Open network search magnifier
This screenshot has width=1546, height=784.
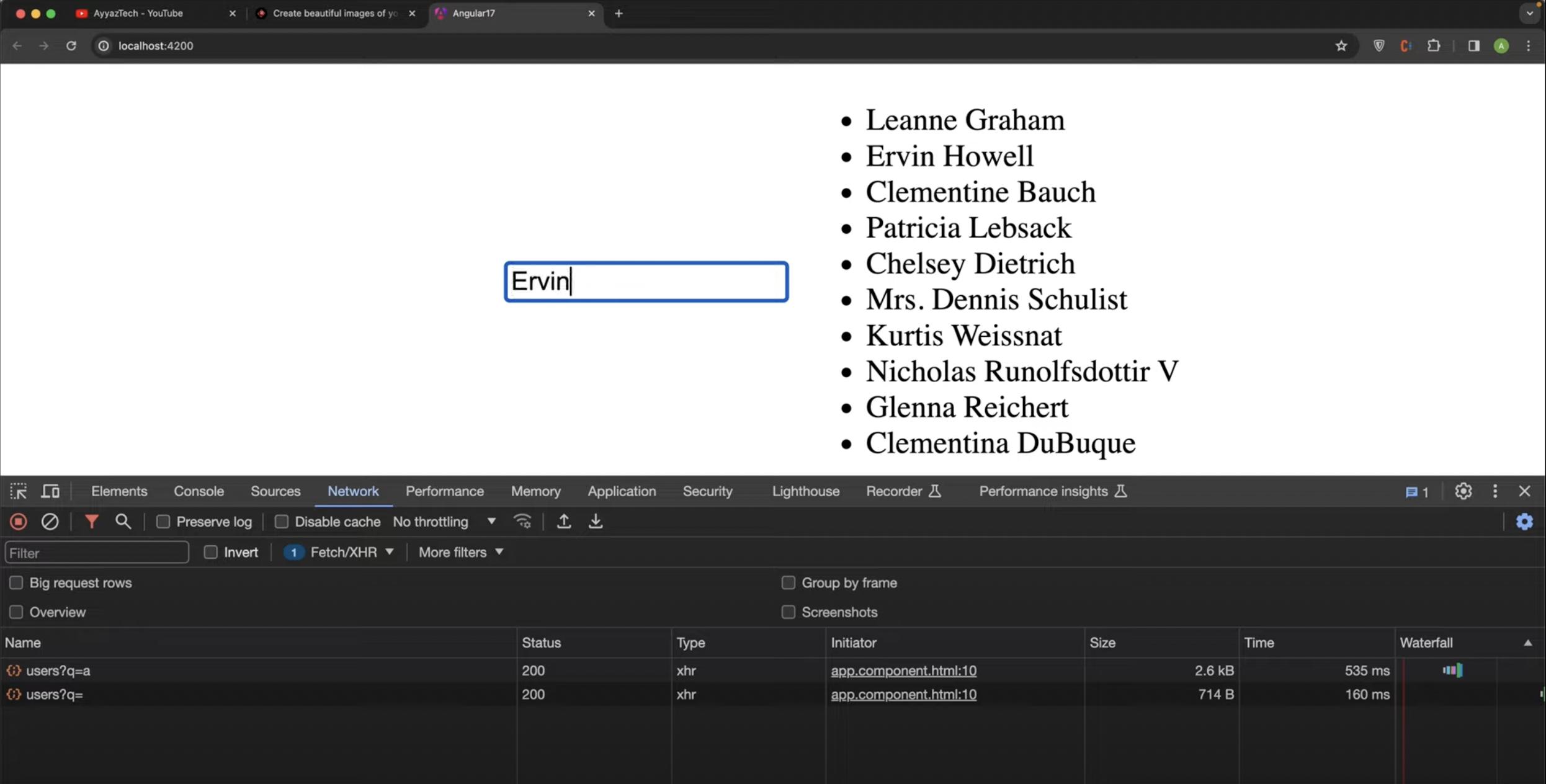tap(123, 522)
